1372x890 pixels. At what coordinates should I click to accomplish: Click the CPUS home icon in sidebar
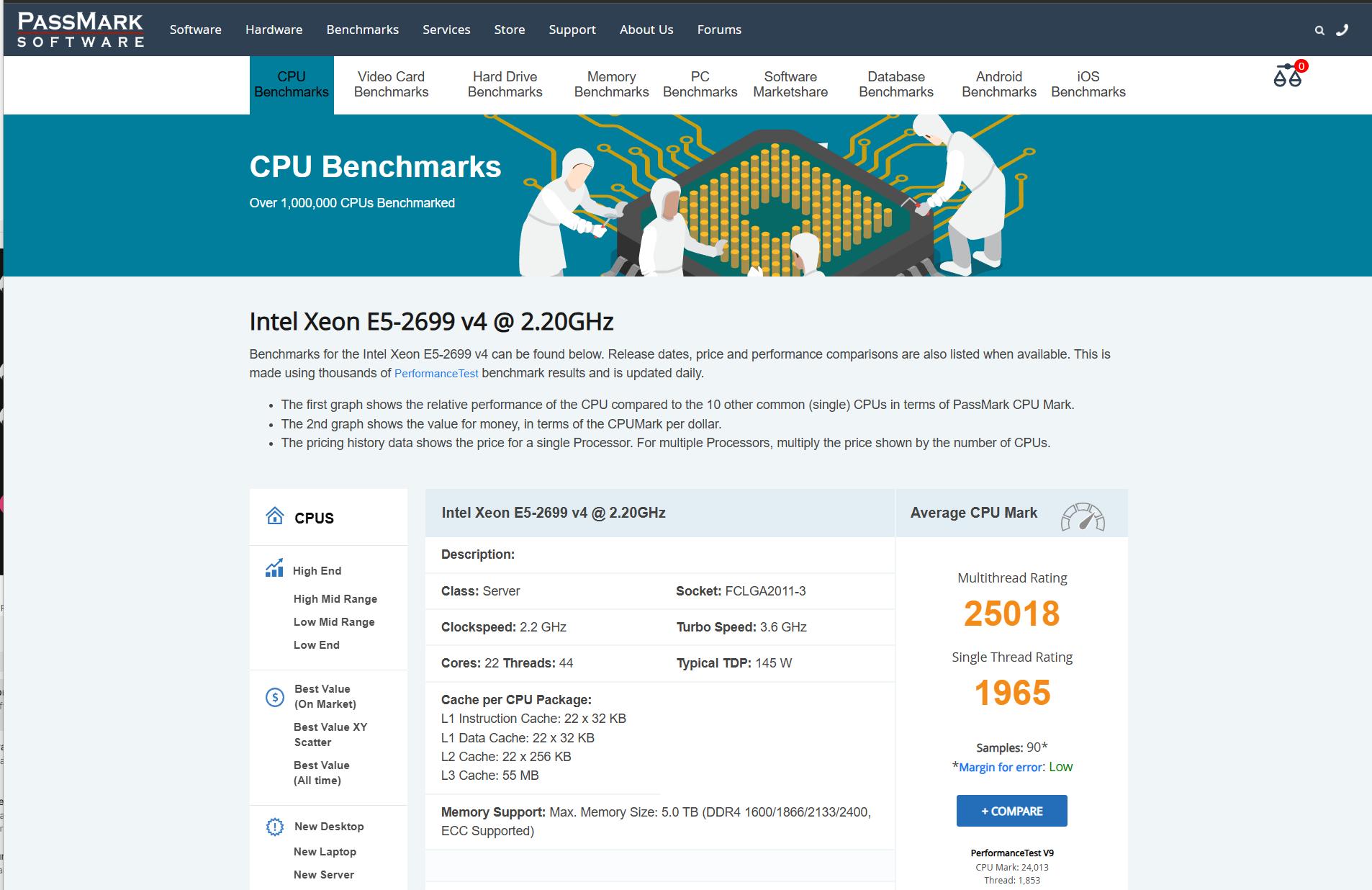(x=275, y=516)
